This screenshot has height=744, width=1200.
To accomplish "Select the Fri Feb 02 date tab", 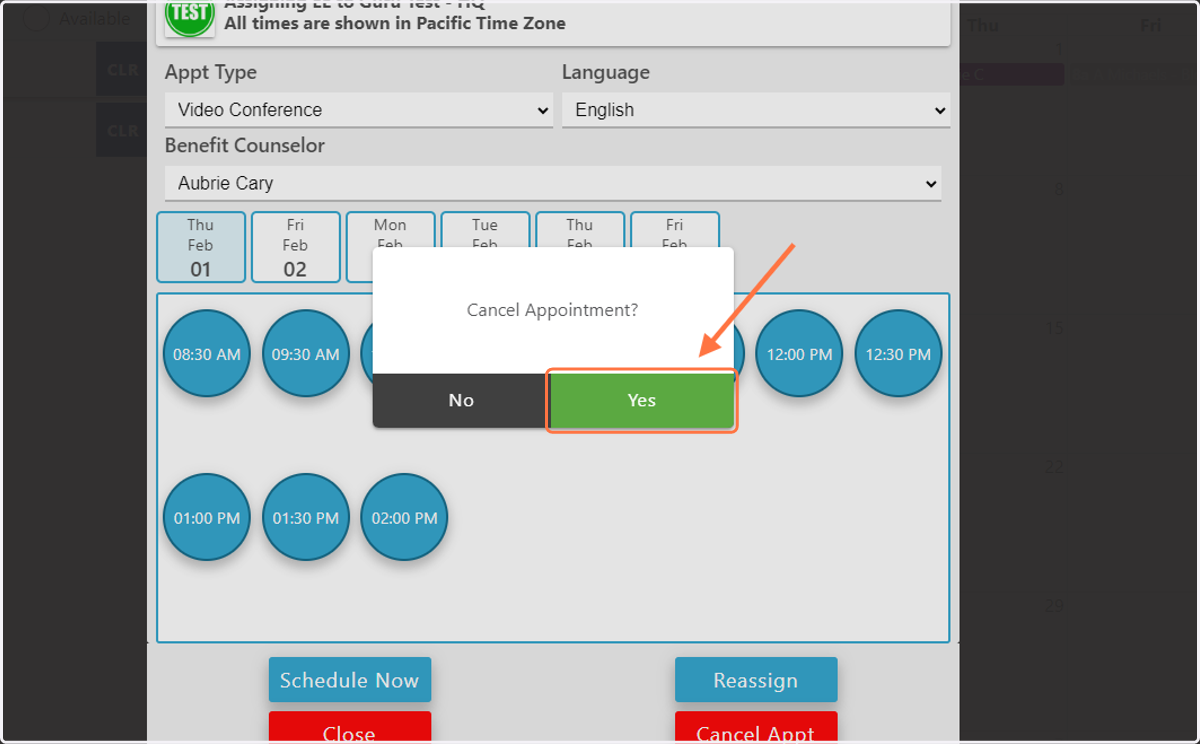I will point(296,247).
